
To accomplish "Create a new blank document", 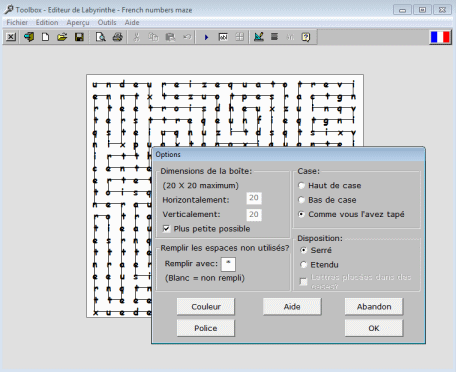I will [x=45, y=37].
